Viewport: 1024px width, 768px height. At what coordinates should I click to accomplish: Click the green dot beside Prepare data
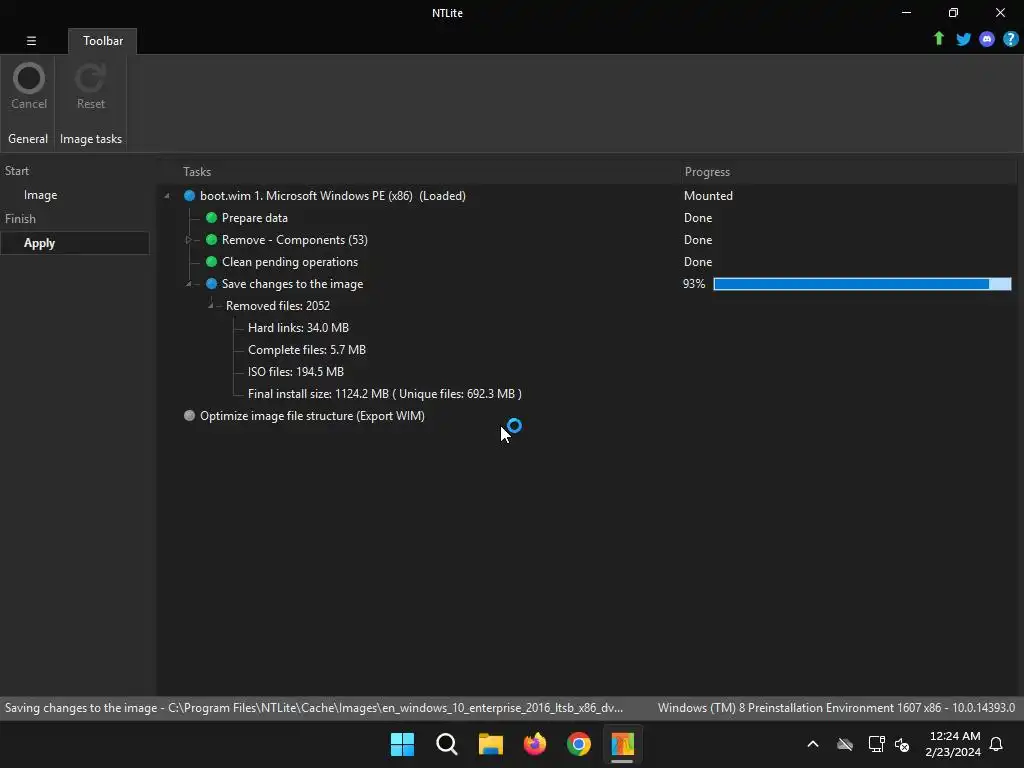click(211, 217)
